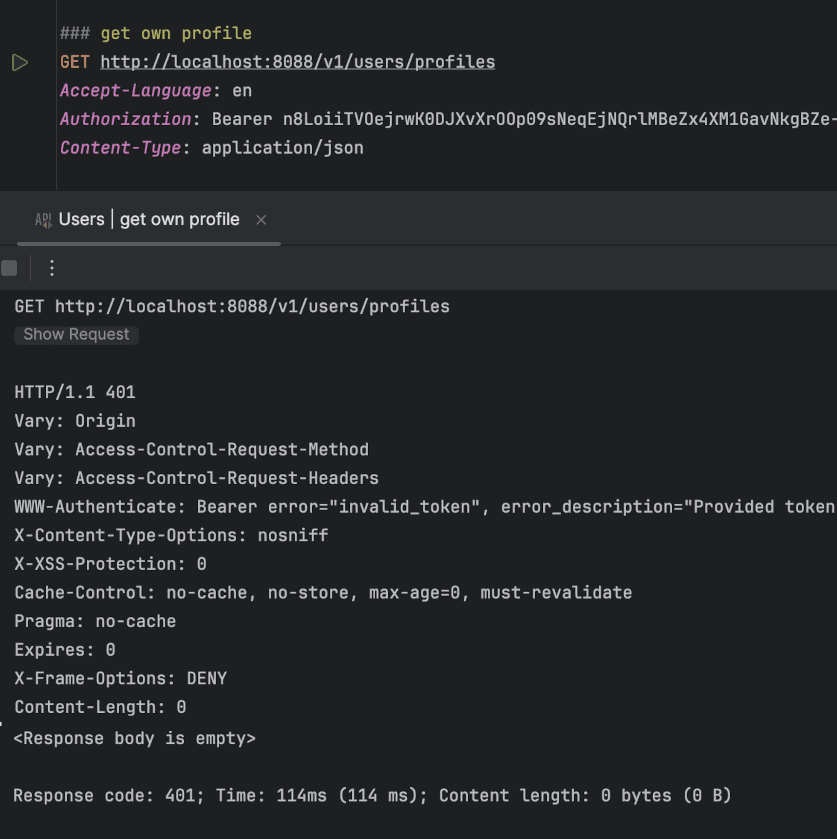Viewport: 837px width, 839px height.
Task: Click the Accept-Language header line
Action: pyautogui.click(x=156, y=91)
